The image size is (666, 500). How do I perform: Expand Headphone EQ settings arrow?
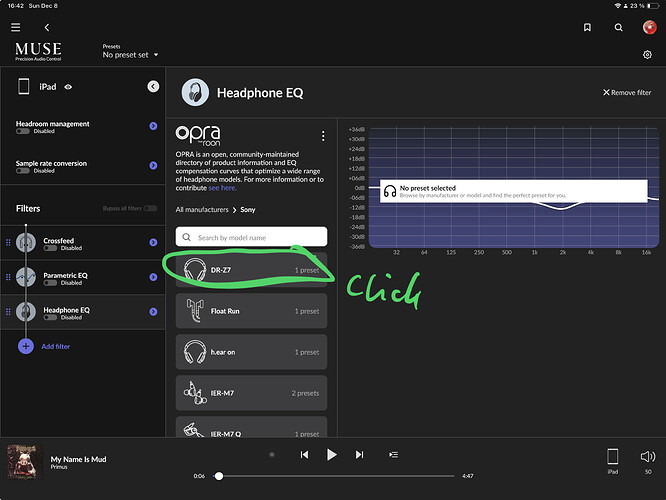point(153,312)
